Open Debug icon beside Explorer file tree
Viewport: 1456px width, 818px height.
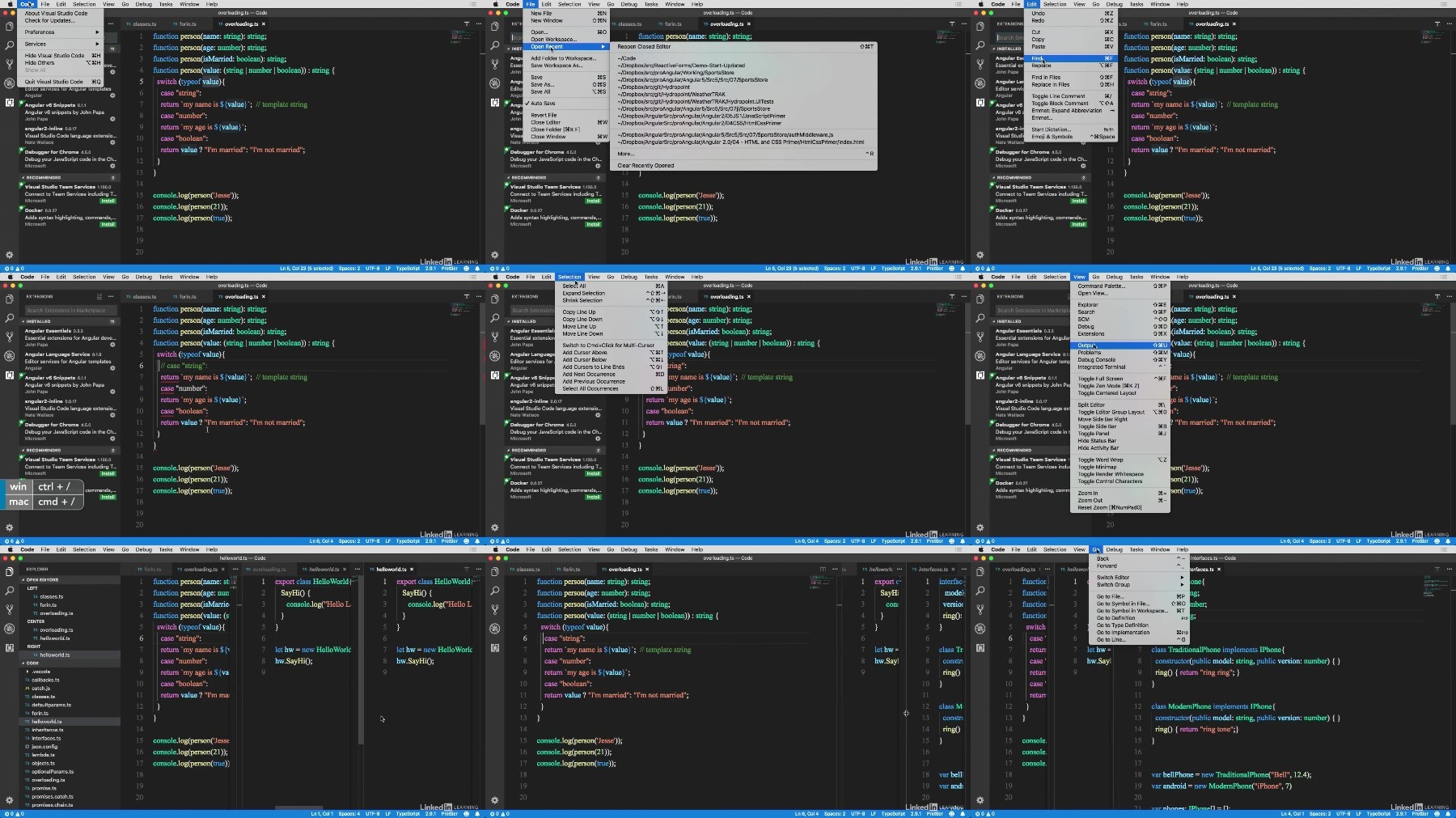click(10, 629)
